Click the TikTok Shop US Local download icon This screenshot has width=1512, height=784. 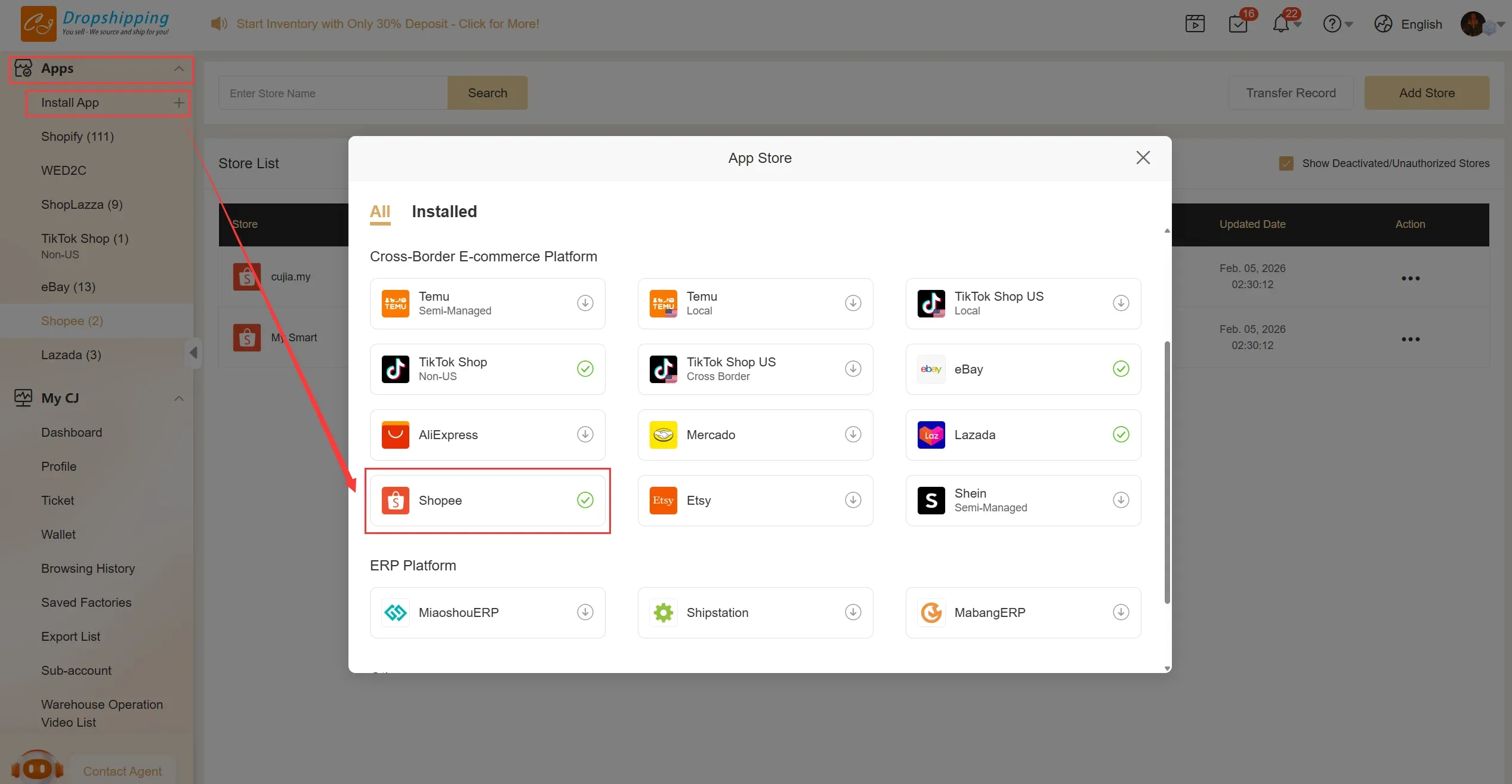[1121, 303]
